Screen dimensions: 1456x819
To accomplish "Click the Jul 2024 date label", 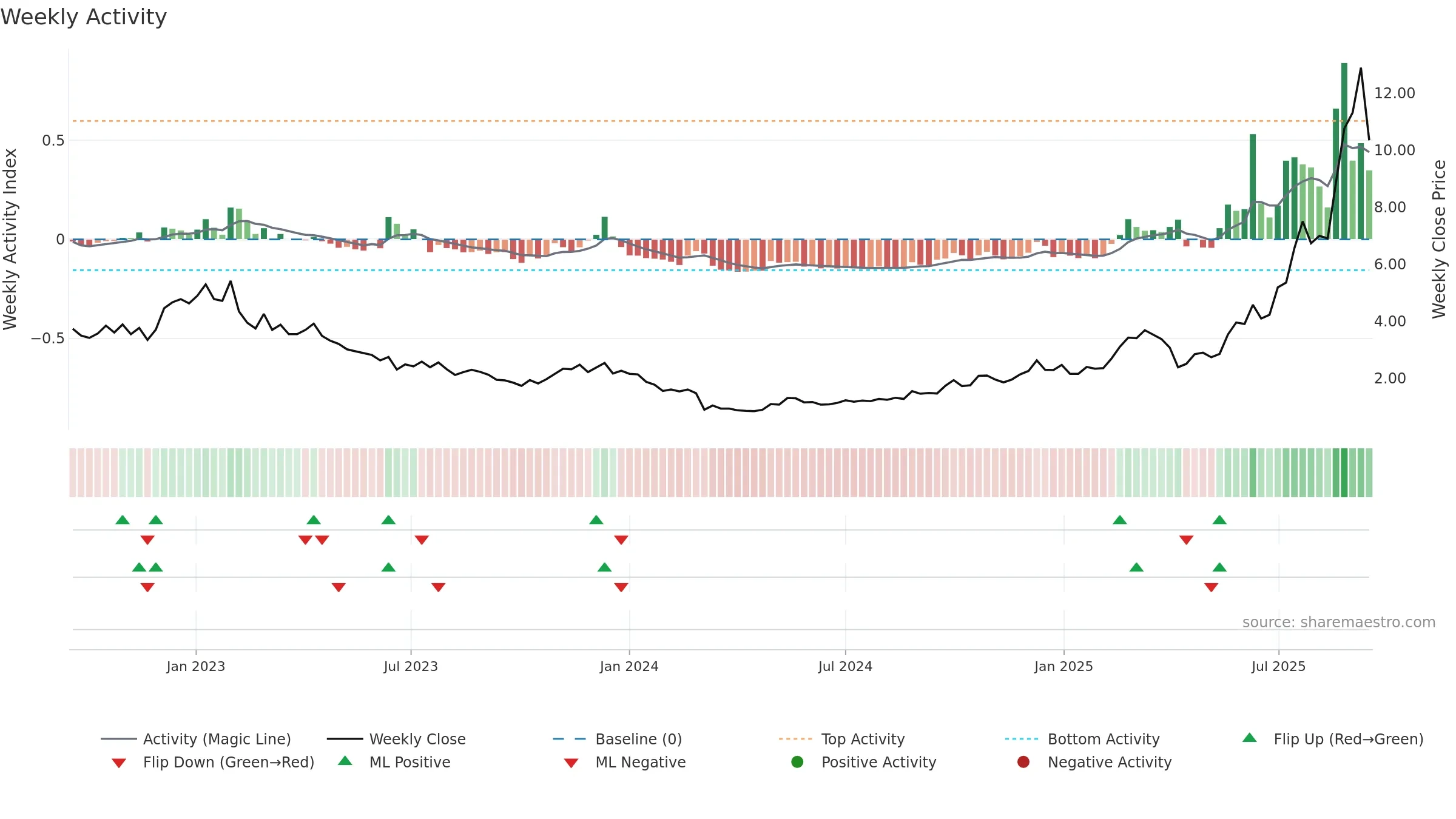I will (845, 666).
